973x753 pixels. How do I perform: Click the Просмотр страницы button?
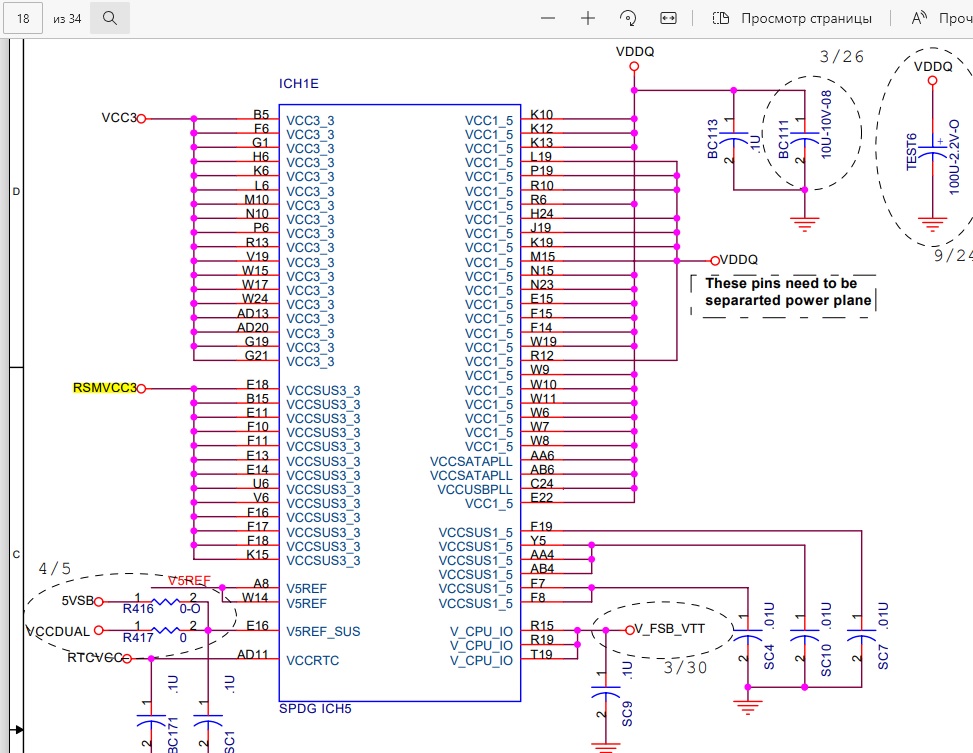pos(792,18)
